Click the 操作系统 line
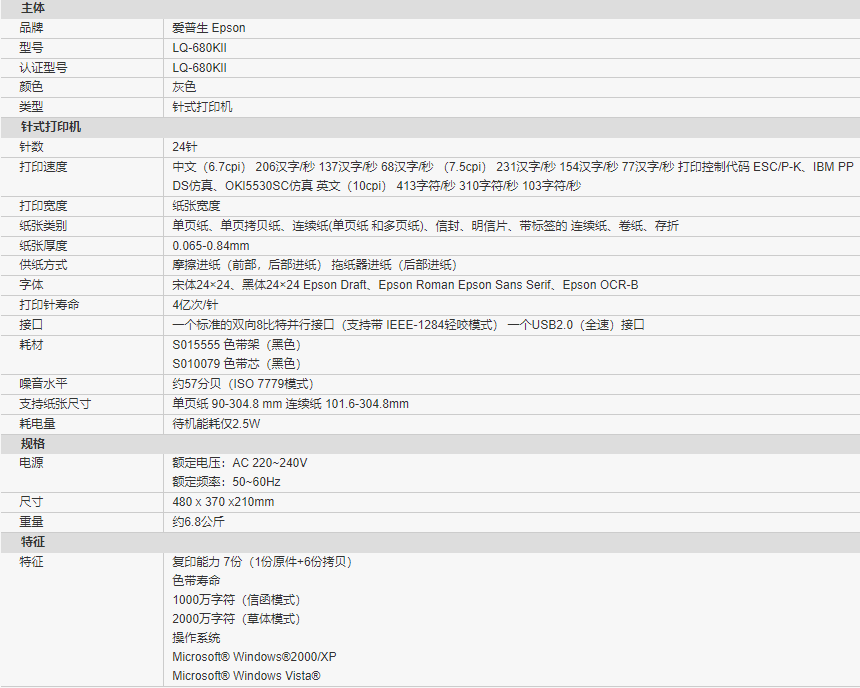 point(196,638)
